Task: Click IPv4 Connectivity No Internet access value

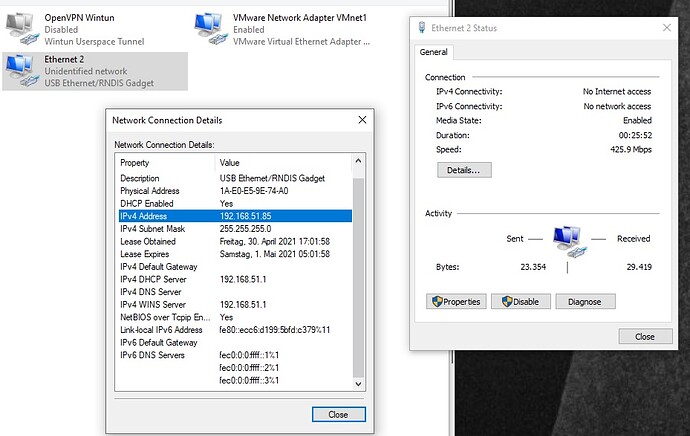Action: pos(617,92)
